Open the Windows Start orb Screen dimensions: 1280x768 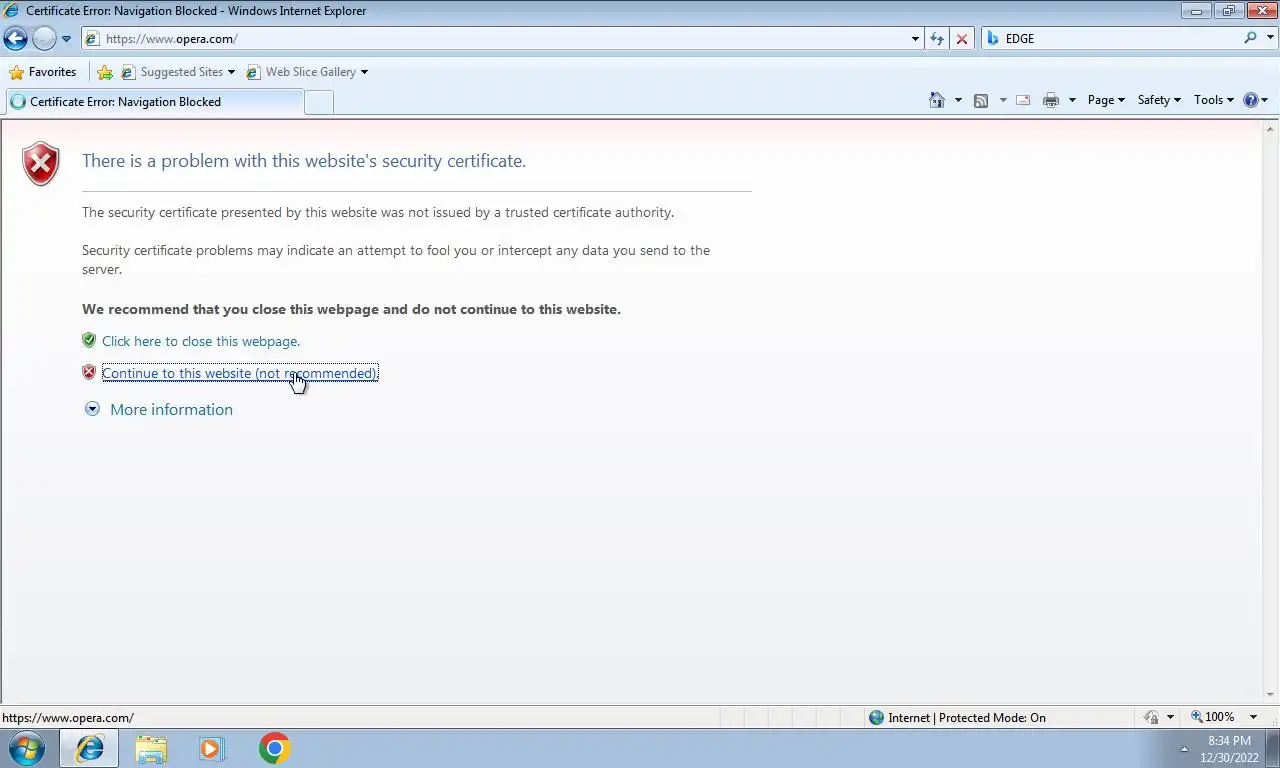click(x=27, y=748)
